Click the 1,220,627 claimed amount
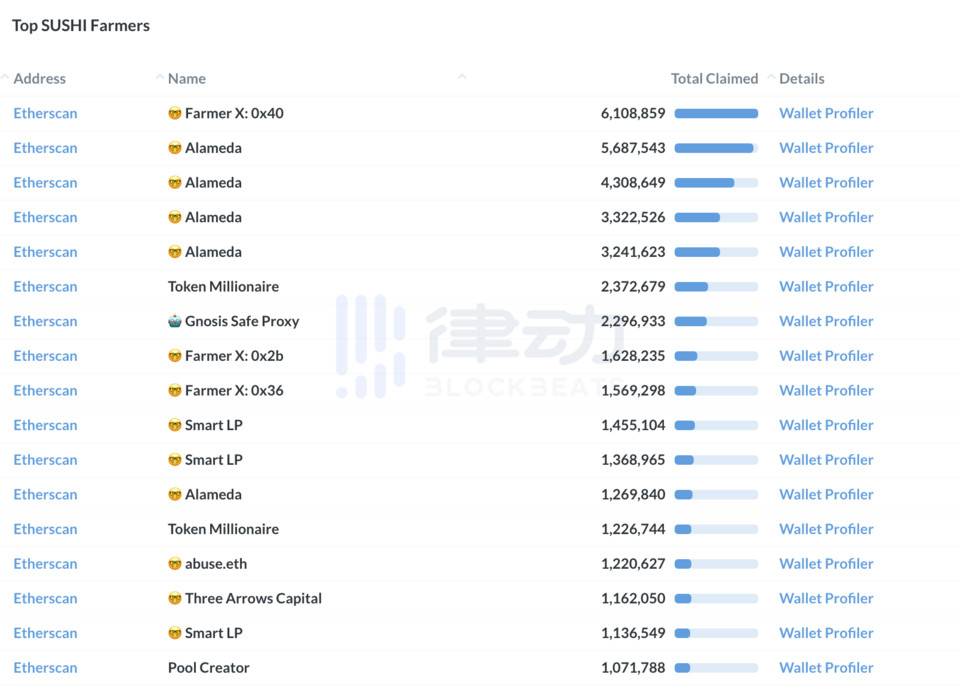960x693 pixels. [633, 564]
